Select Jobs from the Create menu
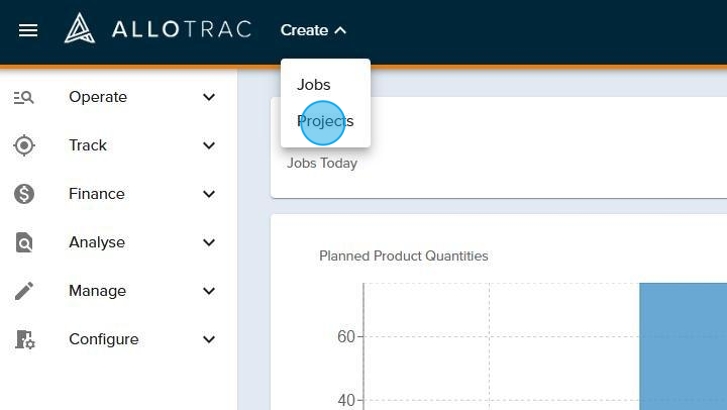This screenshot has height=410, width=727. [314, 85]
